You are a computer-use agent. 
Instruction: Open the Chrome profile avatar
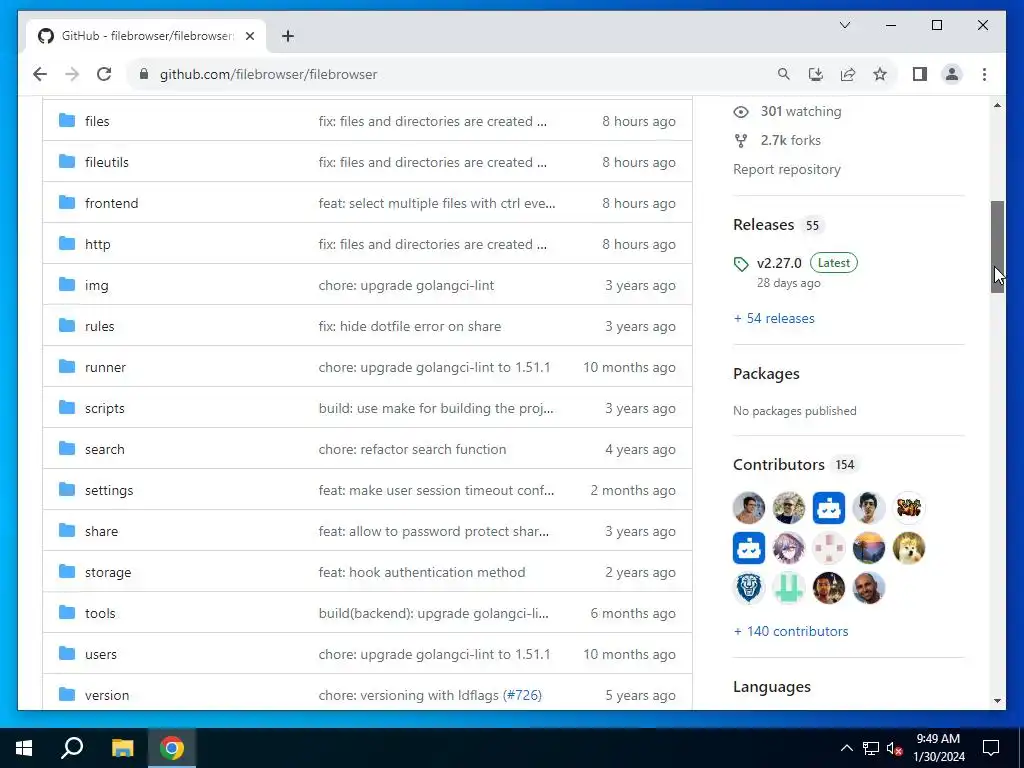pyautogui.click(x=952, y=74)
